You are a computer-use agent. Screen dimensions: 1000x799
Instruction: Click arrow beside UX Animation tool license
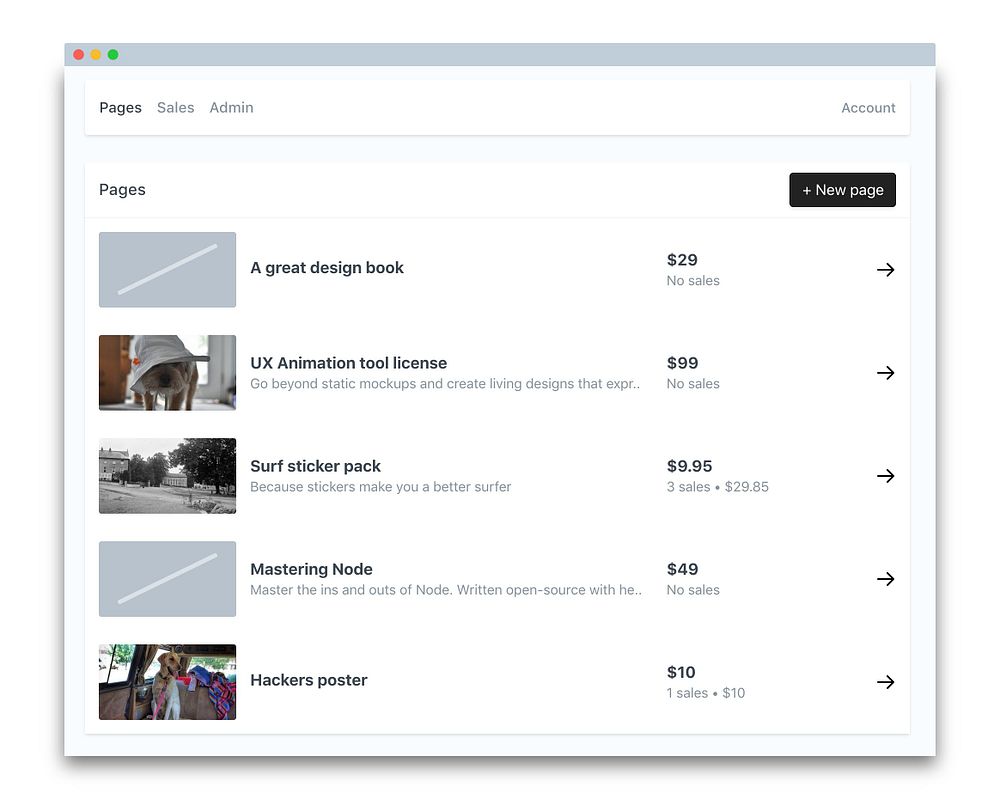885,372
